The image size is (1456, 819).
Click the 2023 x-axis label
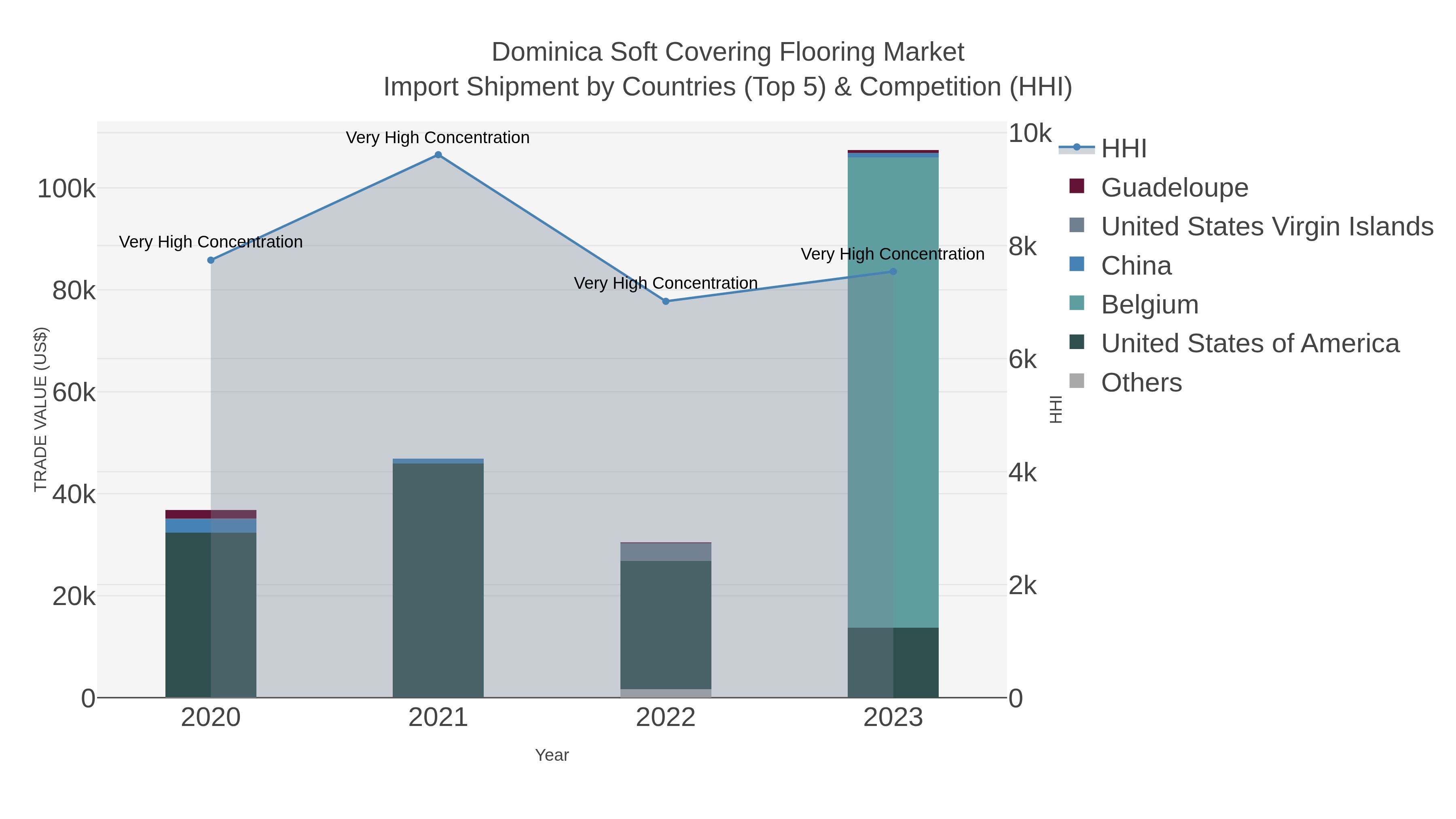pyautogui.click(x=893, y=718)
